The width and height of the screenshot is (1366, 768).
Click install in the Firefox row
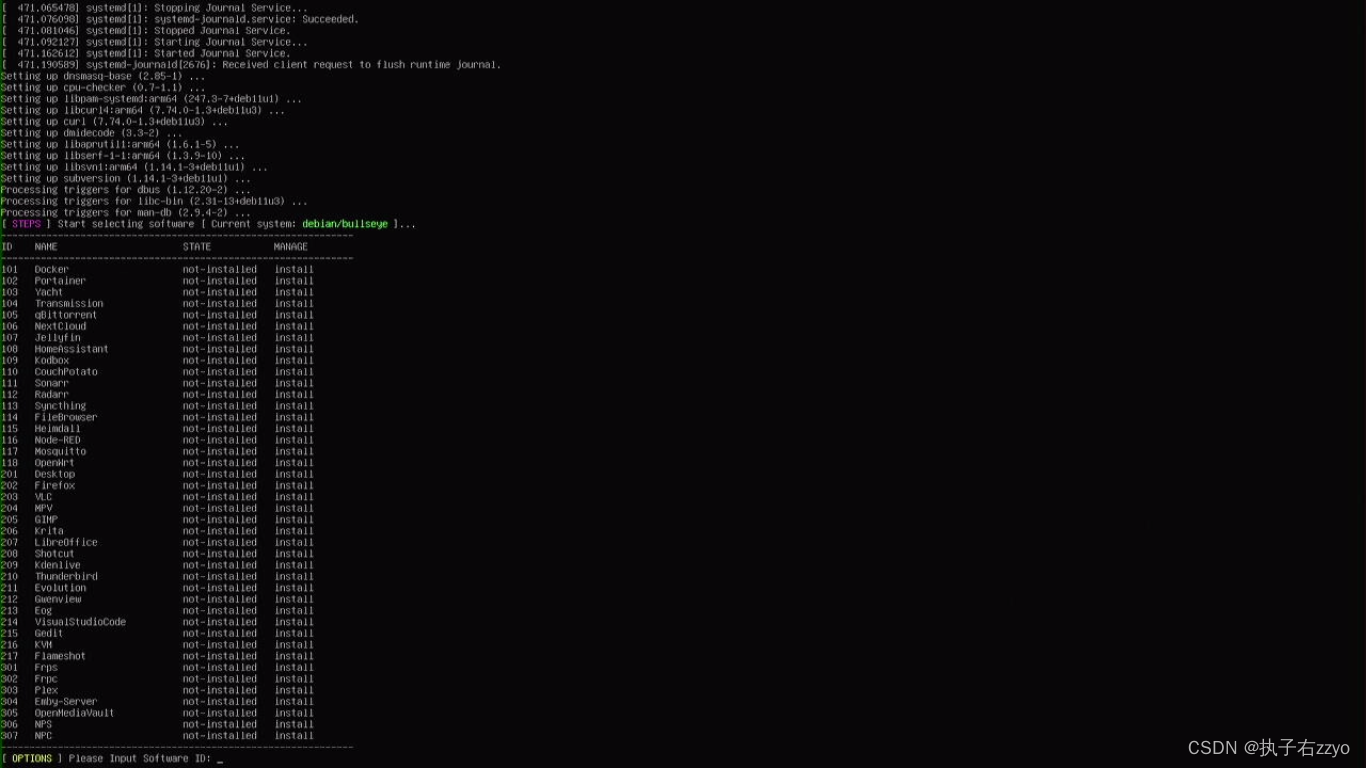(x=294, y=486)
